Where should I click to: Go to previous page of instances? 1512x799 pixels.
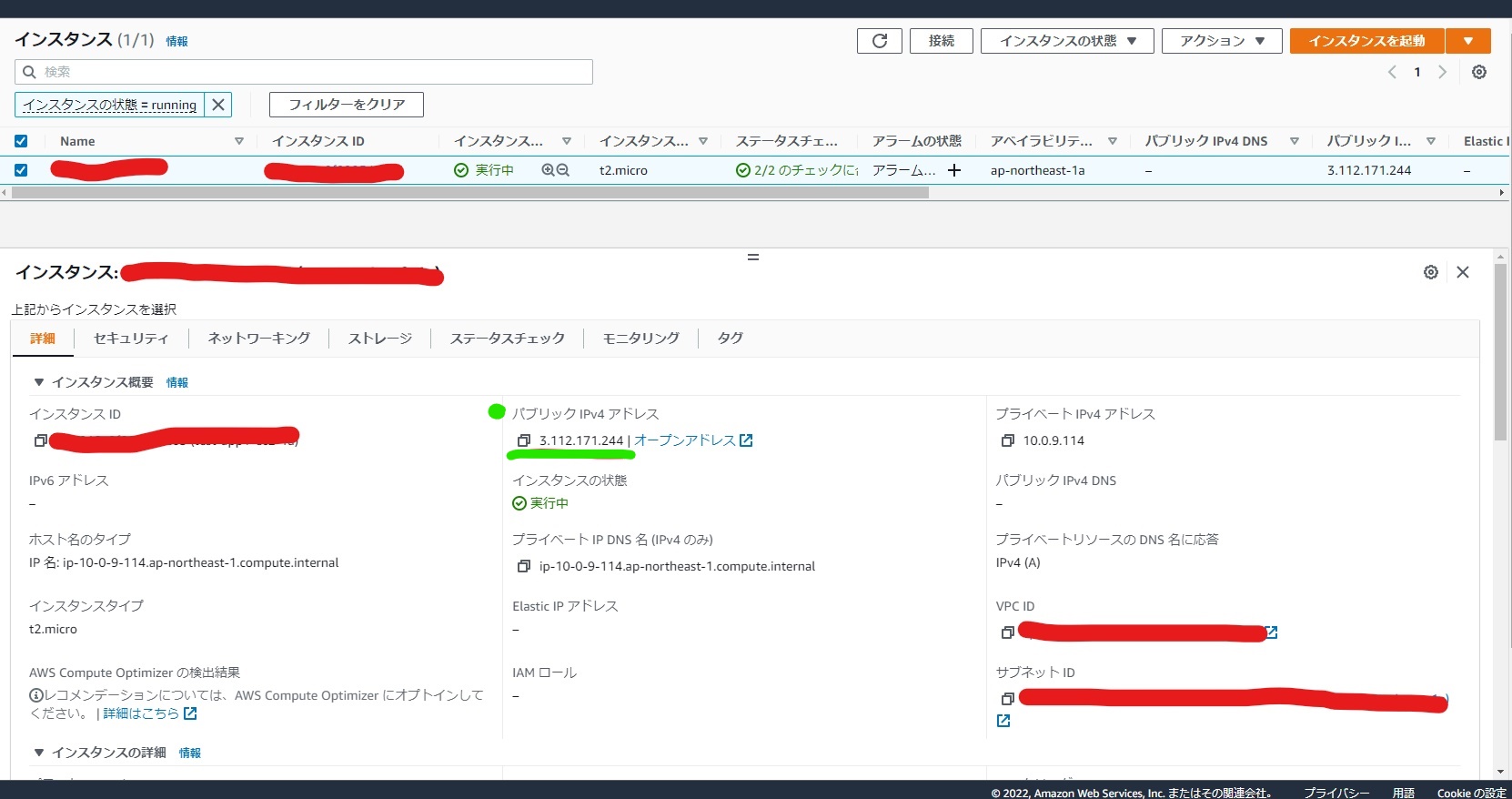coord(1392,72)
